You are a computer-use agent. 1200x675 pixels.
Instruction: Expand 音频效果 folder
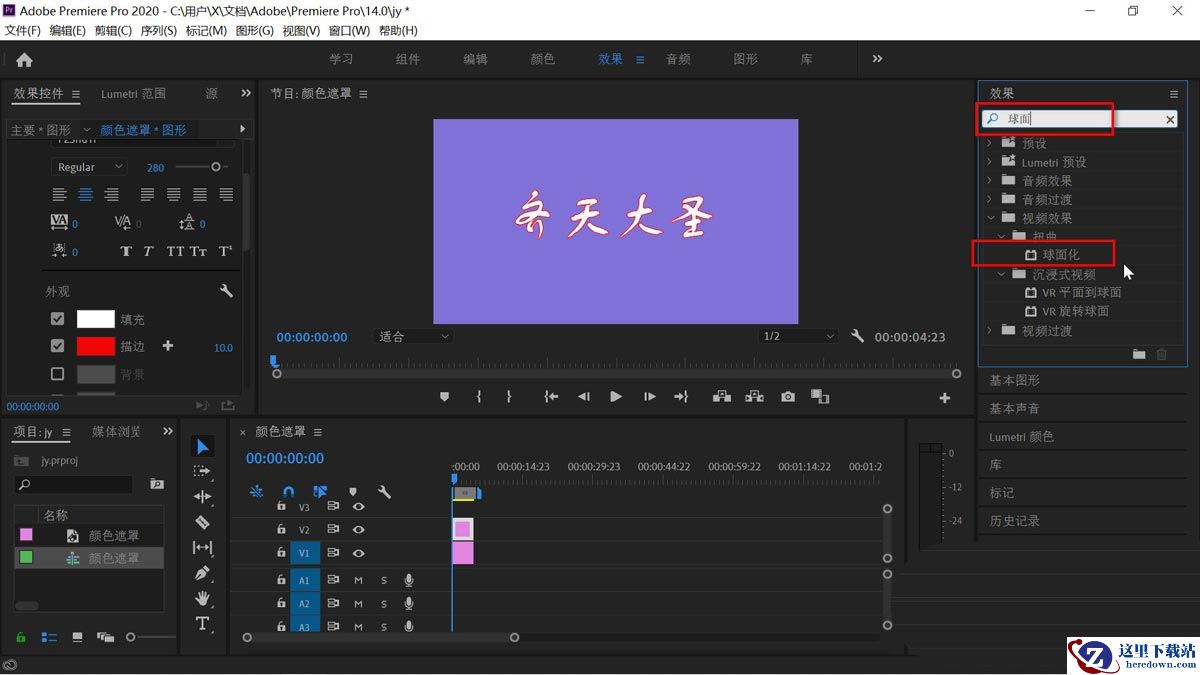(x=990, y=181)
